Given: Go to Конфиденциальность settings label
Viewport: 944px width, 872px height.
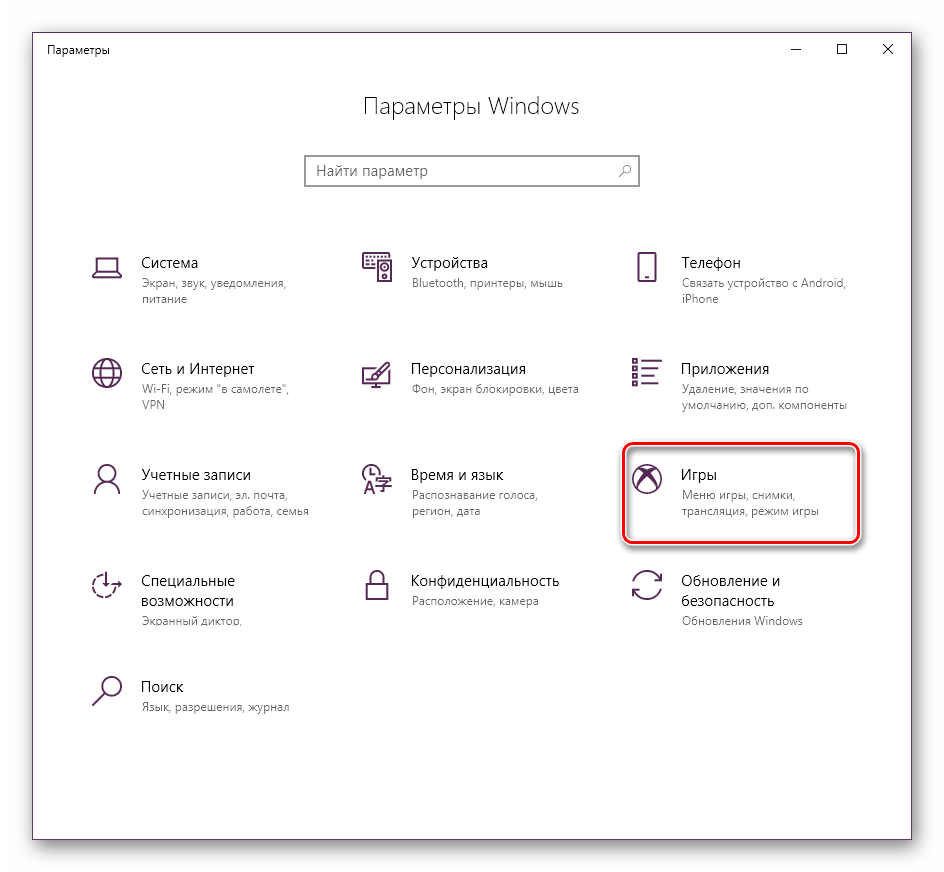Looking at the screenshot, I should pyautogui.click(x=484, y=581).
